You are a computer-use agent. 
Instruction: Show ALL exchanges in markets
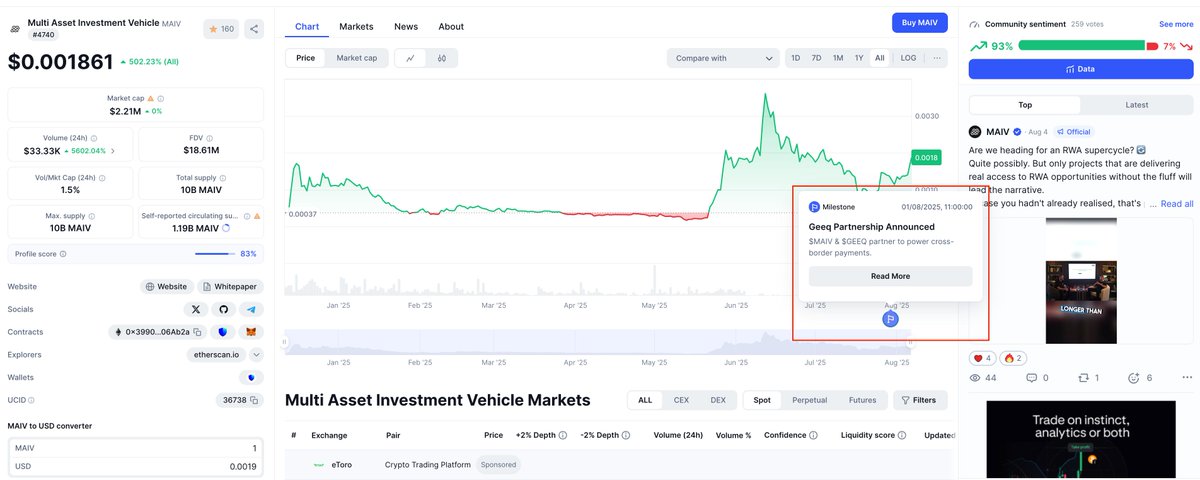pyautogui.click(x=645, y=400)
